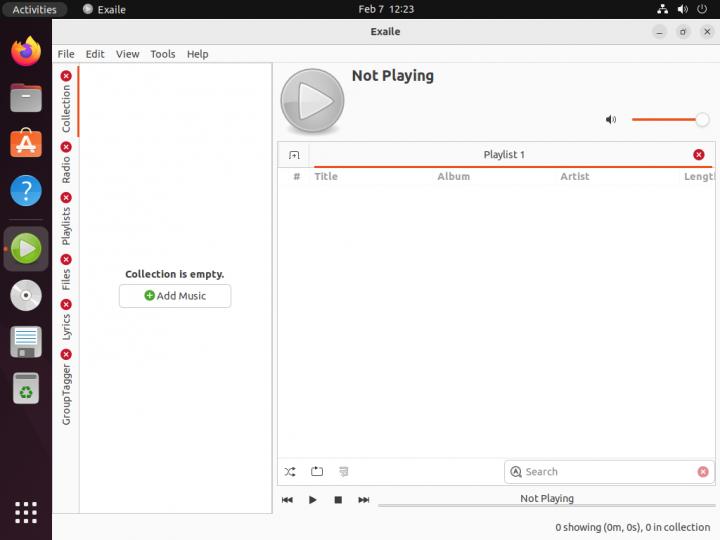Image resolution: width=720 pixels, height=540 pixels.
Task: Sort the playlist by the Artist column
Action: point(574,176)
